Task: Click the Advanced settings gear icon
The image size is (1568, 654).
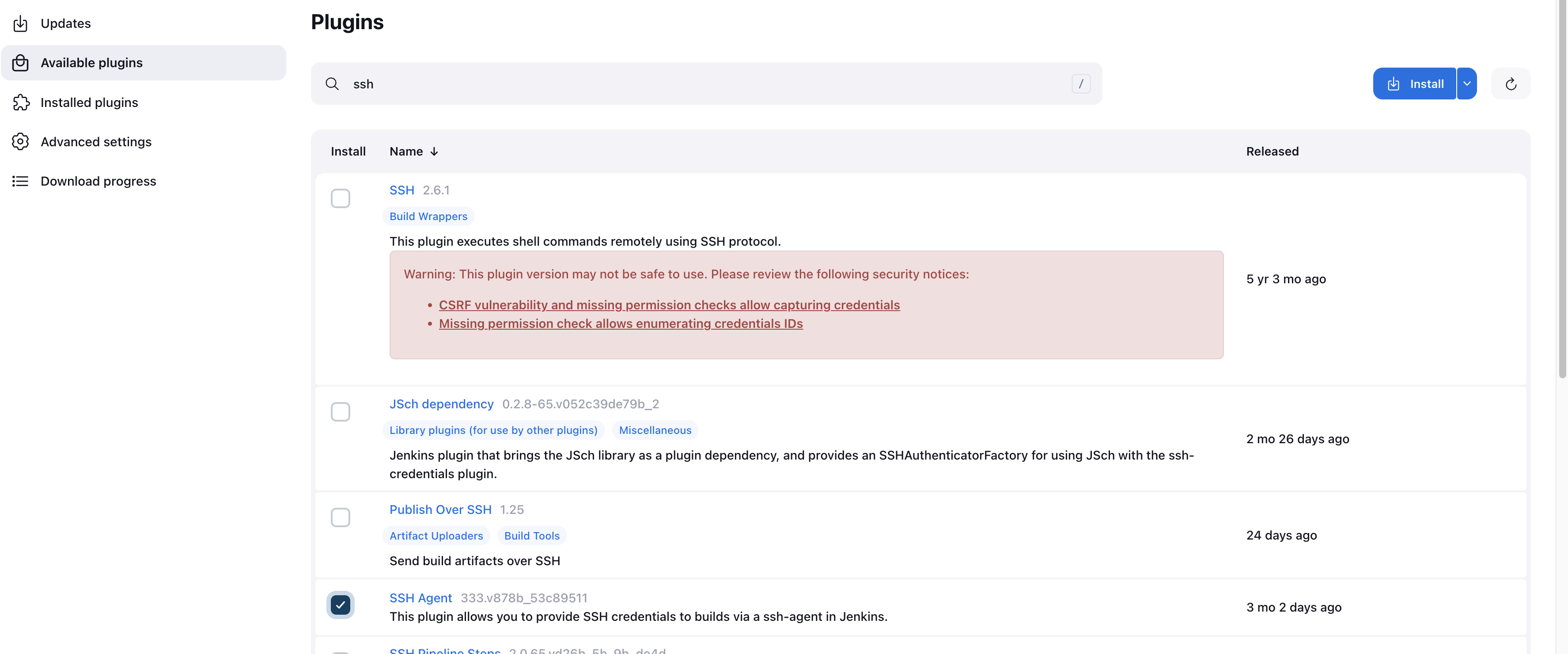Action: (x=21, y=142)
